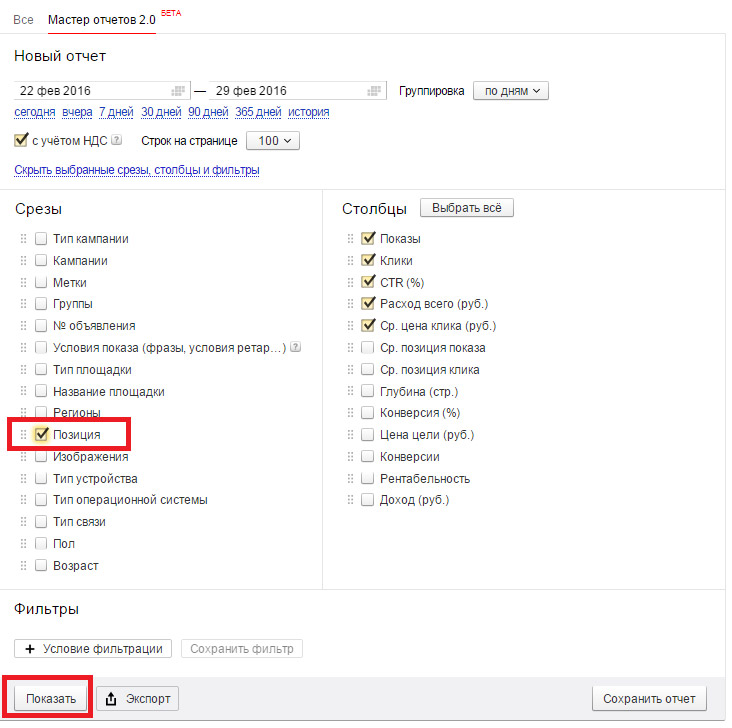Switch to the Все tab
Image resolution: width=732 pixels, height=728 pixels.
pyautogui.click(x=23, y=20)
